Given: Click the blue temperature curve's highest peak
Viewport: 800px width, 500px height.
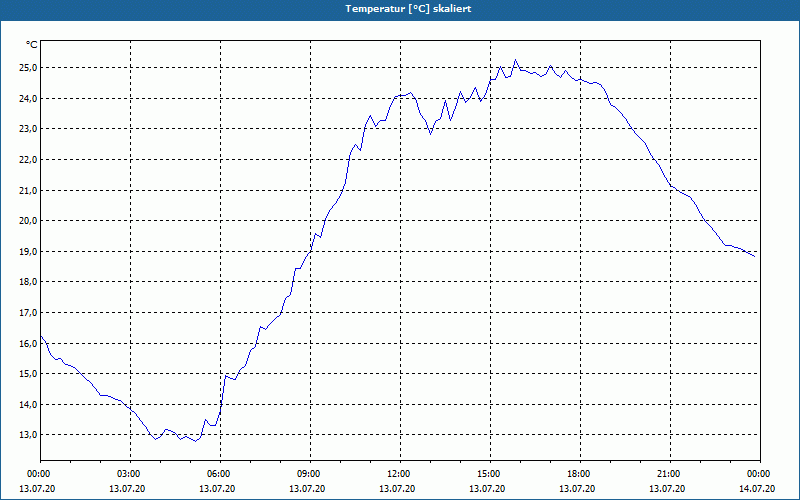Looking at the screenshot, I should [515, 60].
